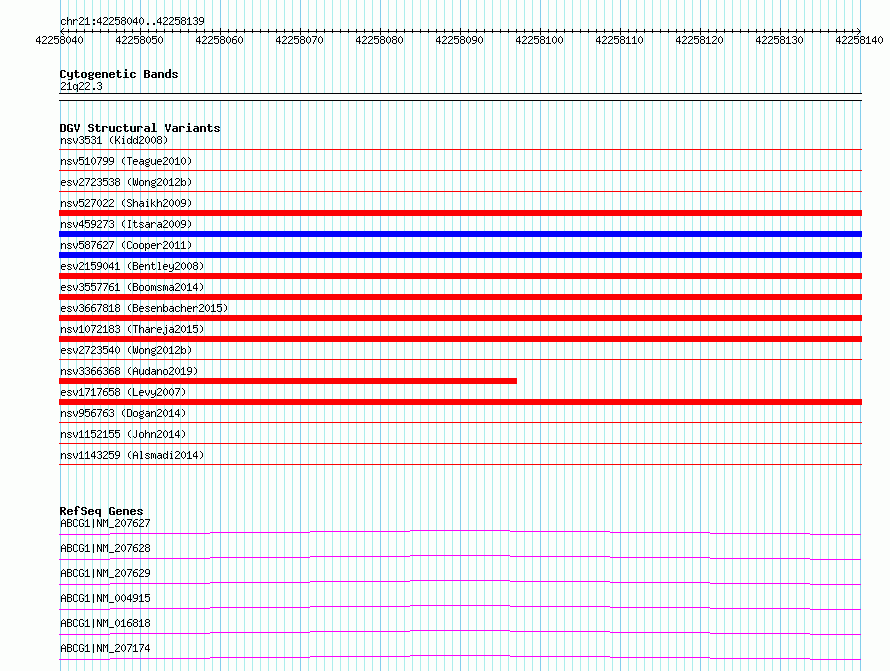Click ruler position 42258060

tap(219, 40)
